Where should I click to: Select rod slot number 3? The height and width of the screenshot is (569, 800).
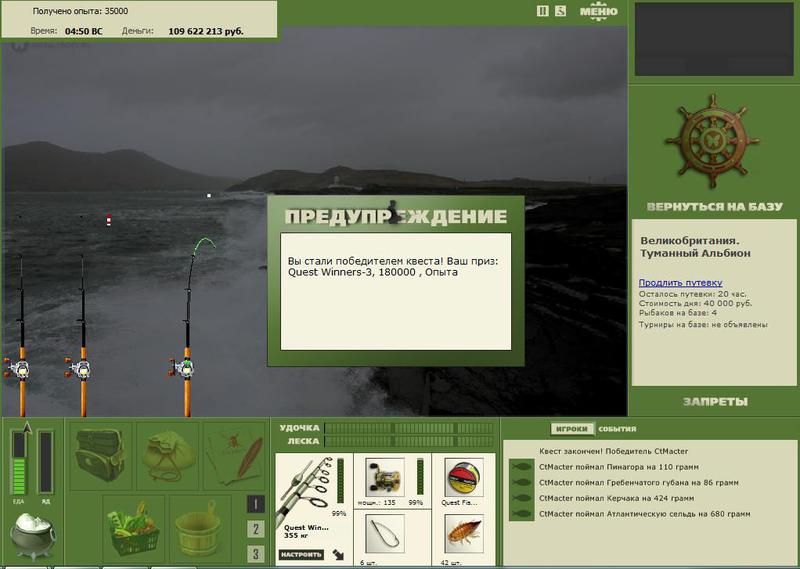(256, 553)
